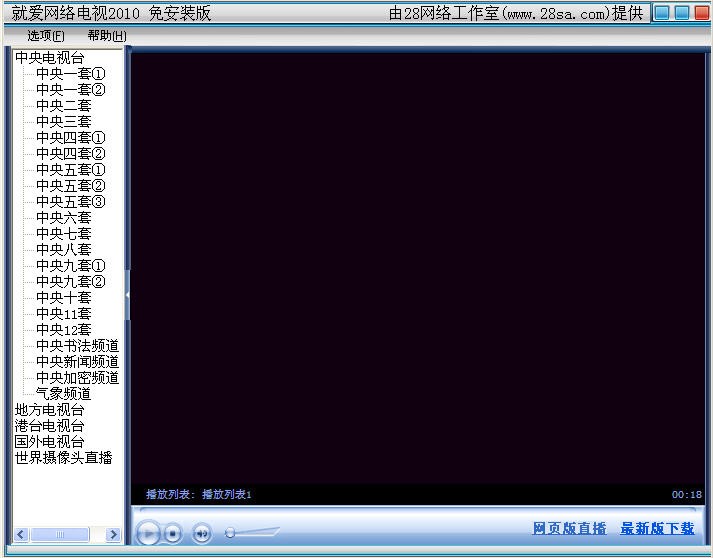Click the volume slider track
The width and height of the screenshot is (713, 558).
click(x=253, y=532)
